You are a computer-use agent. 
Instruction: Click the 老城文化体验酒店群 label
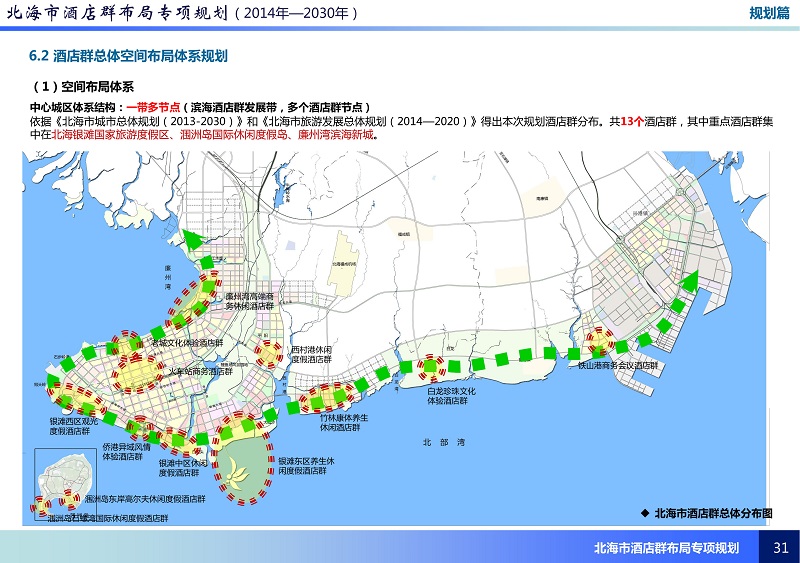point(186,343)
